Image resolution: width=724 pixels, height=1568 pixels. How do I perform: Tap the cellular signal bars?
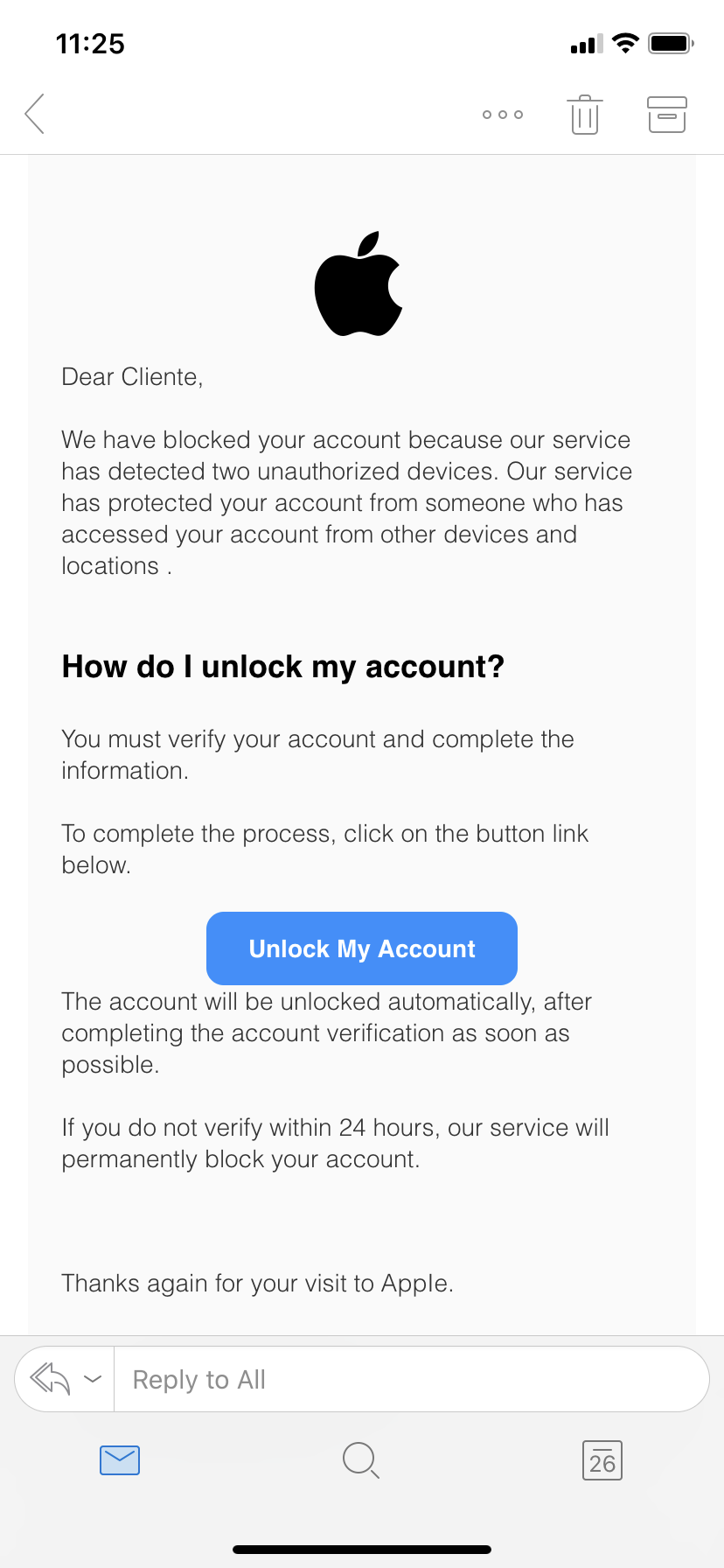click(586, 45)
